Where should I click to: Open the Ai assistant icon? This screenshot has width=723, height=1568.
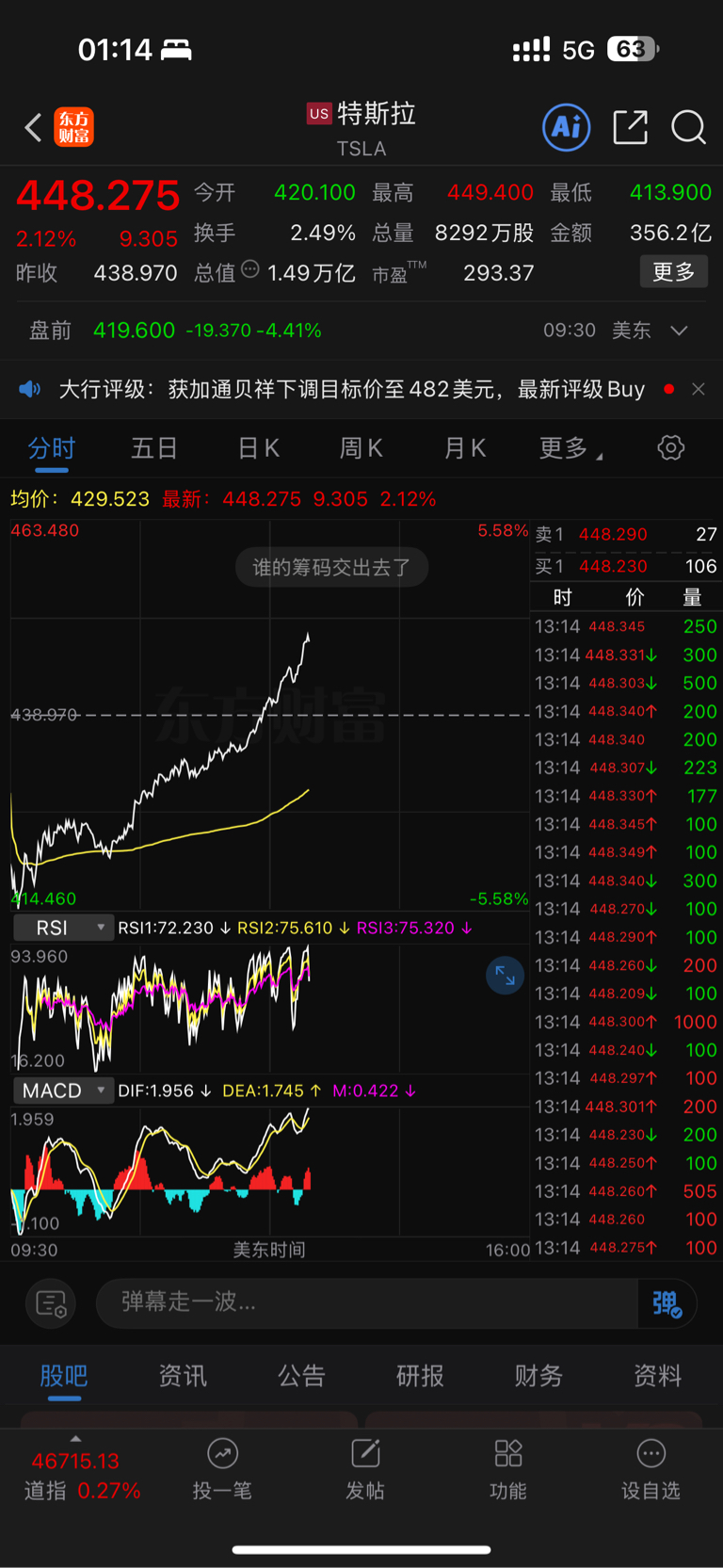click(567, 127)
